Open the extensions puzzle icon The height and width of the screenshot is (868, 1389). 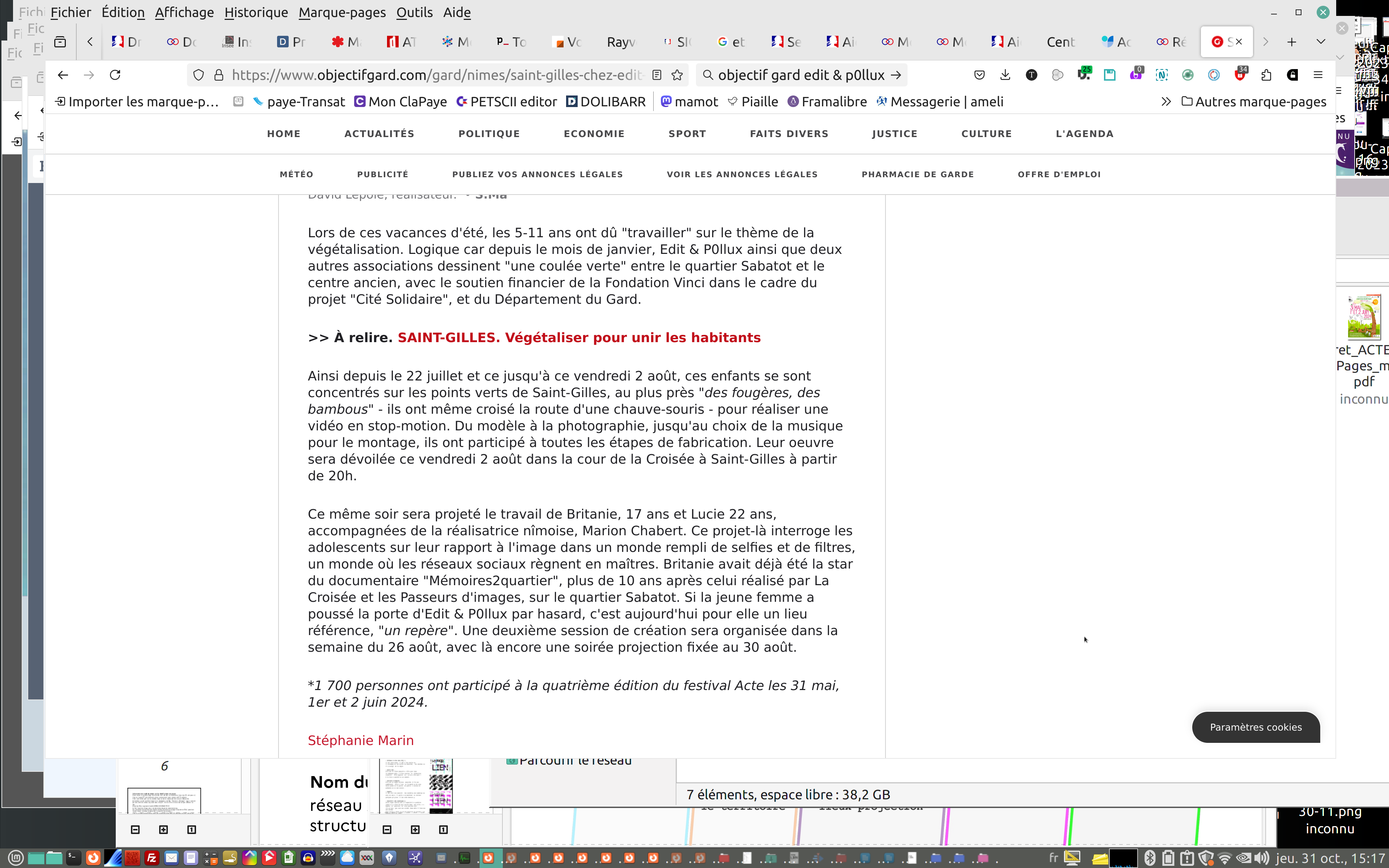click(x=1266, y=75)
